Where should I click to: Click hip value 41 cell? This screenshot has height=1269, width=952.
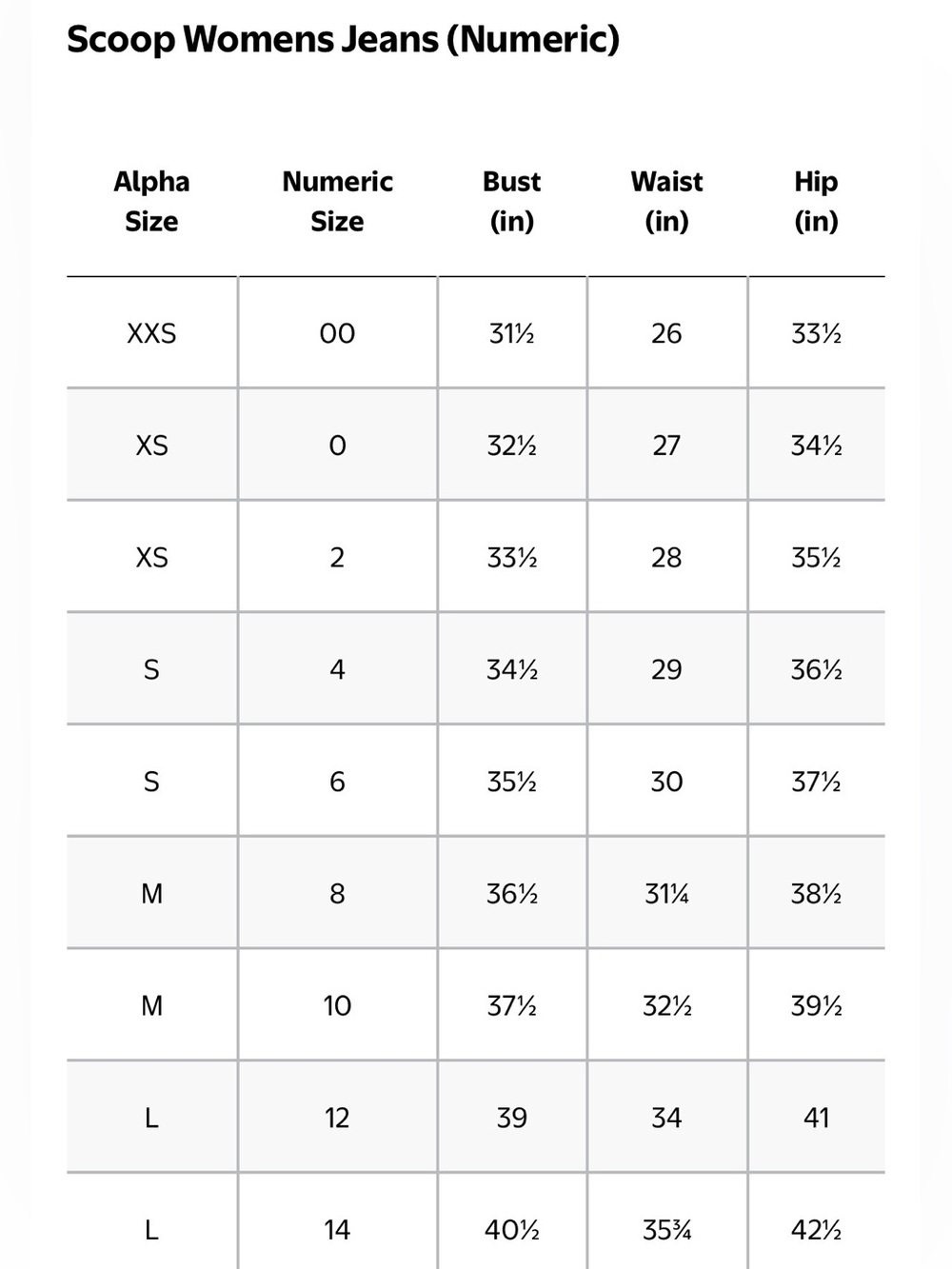click(816, 1118)
